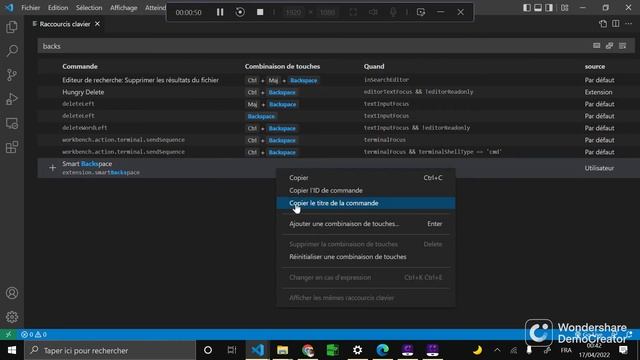Click the taskbar search box
Image resolution: width=640 pixels, height=360 pixels.
pyautogui.click(x=110, y=350)
